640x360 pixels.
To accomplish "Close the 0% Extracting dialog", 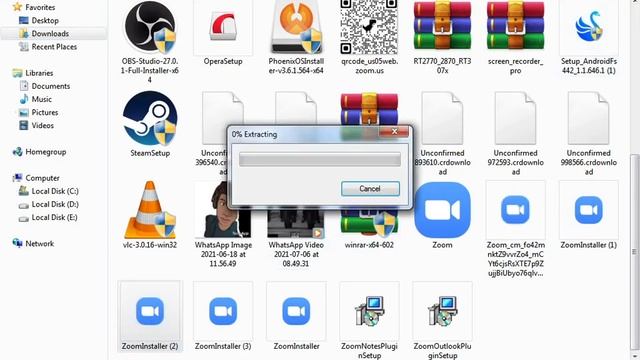I will click(x=394, y=131).
